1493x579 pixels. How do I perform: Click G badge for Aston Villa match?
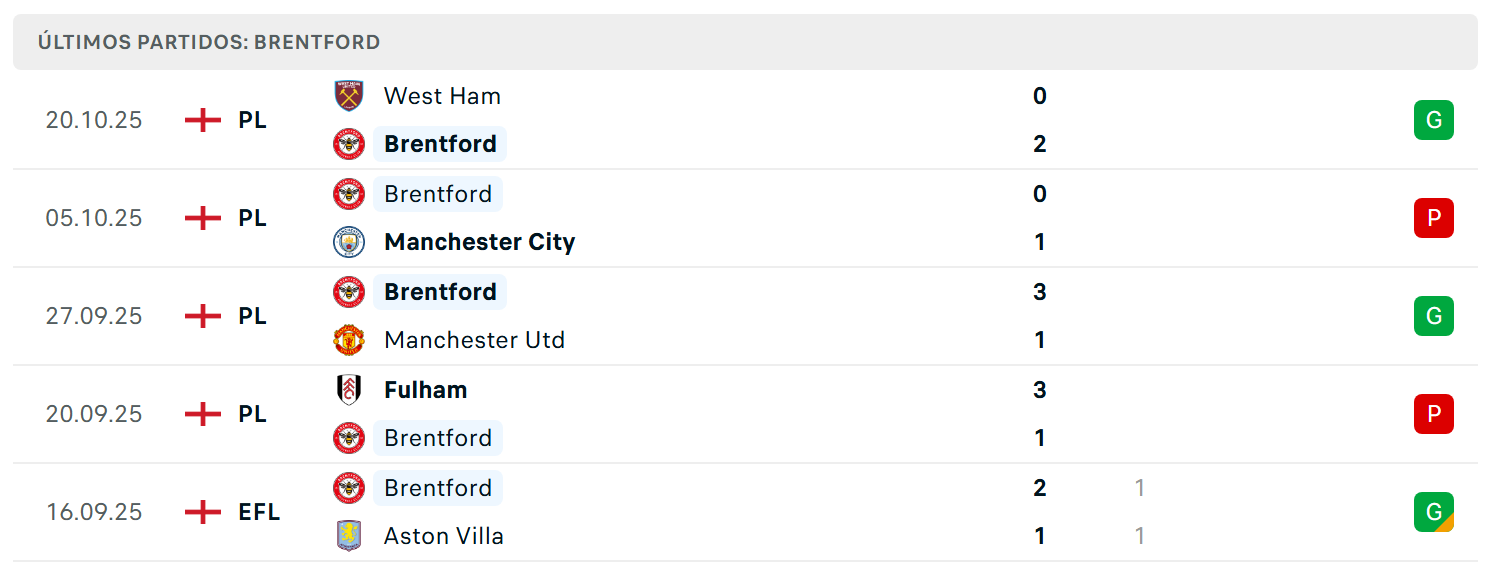tap(1434, 512)
